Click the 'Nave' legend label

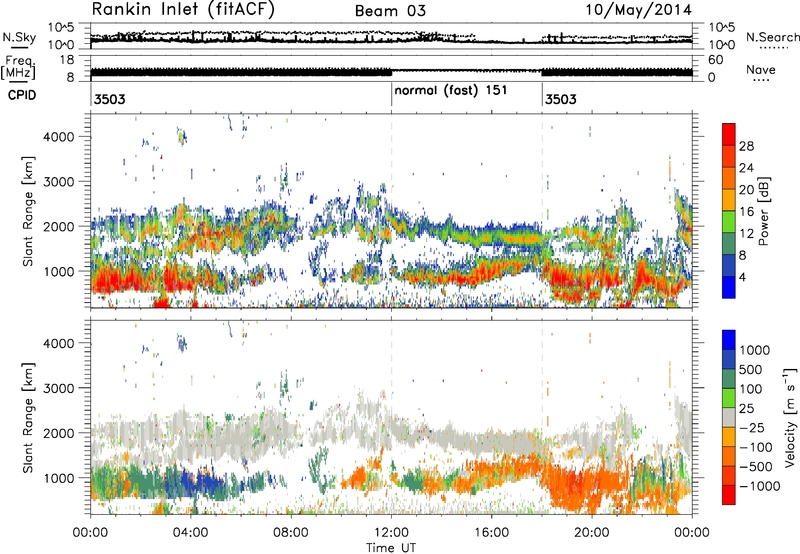[x=761, y=69]
